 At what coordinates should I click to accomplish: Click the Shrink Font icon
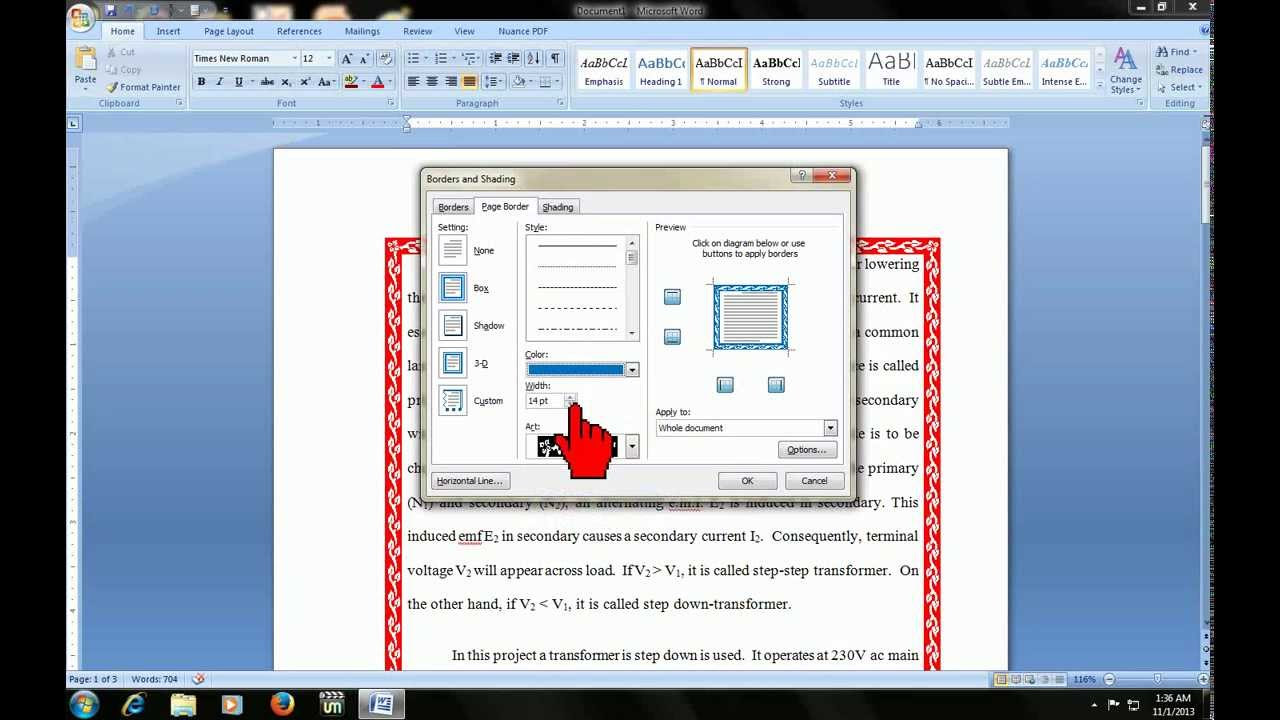tap(365, 59)
